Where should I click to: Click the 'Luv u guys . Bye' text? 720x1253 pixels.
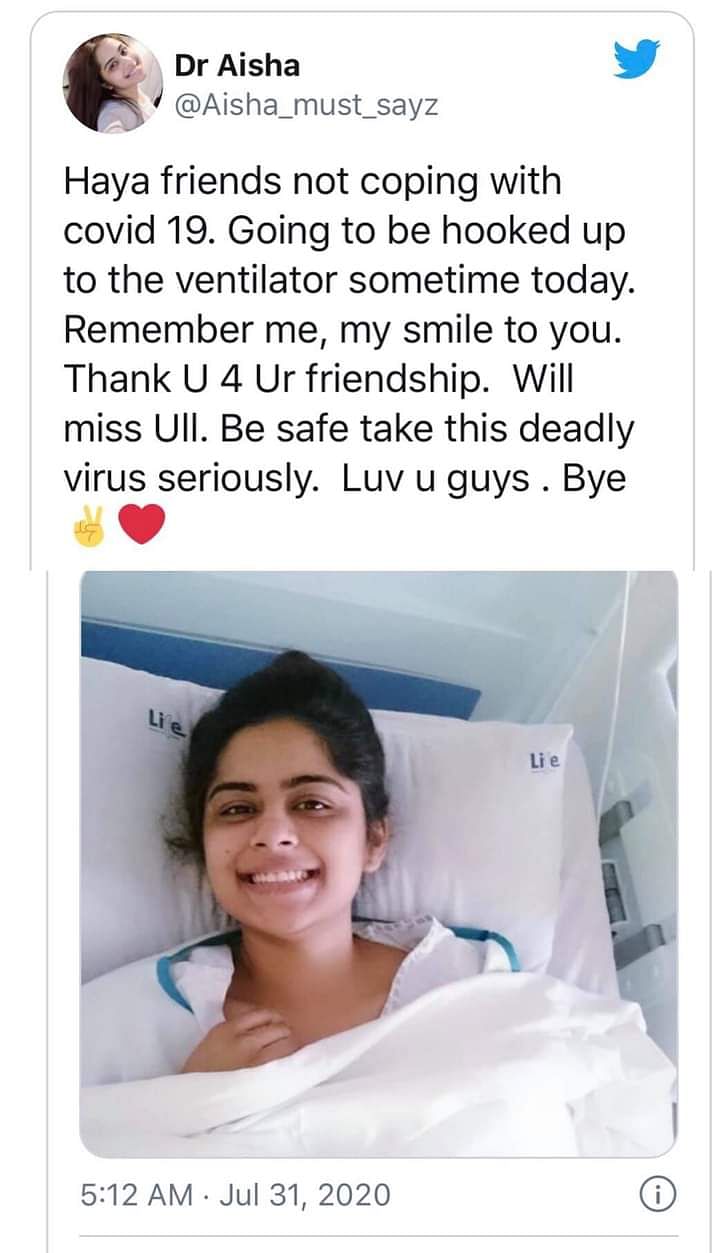[484, 479]
